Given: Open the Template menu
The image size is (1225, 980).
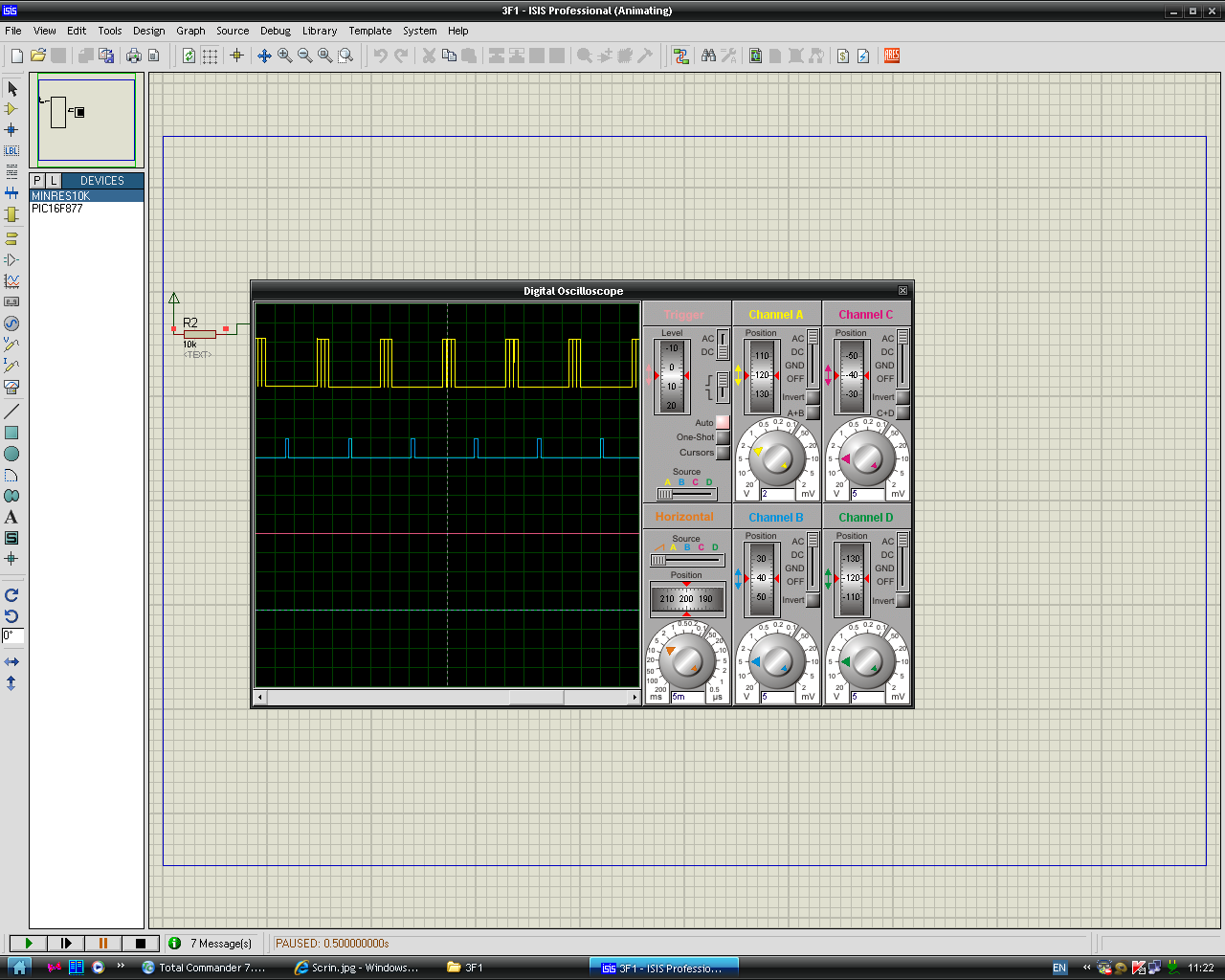Looking at the screenshot, I should (369, 31).
